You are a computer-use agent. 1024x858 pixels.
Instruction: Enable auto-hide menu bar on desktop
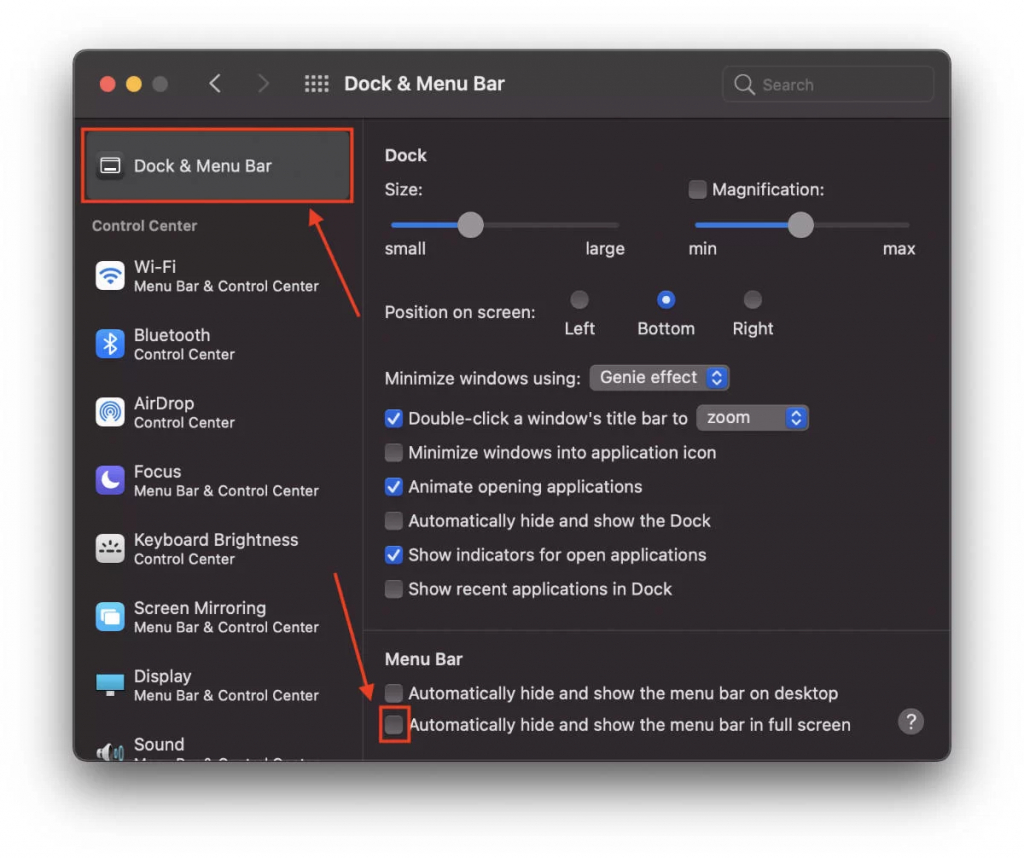(393, 693)
